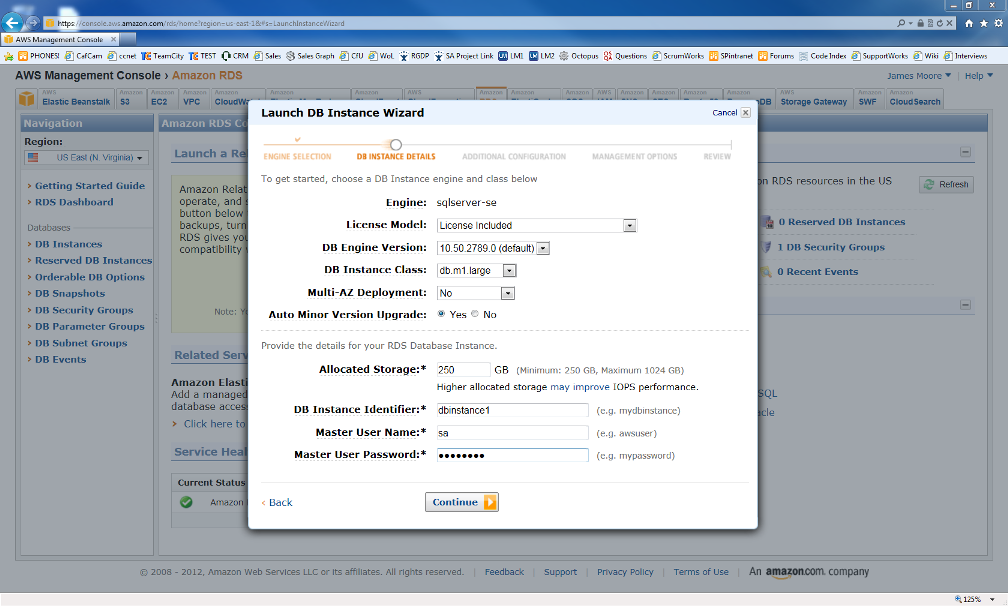Viewport: 1008px width, 606px height.
Task: Click the Continue button
Action: 462,502
